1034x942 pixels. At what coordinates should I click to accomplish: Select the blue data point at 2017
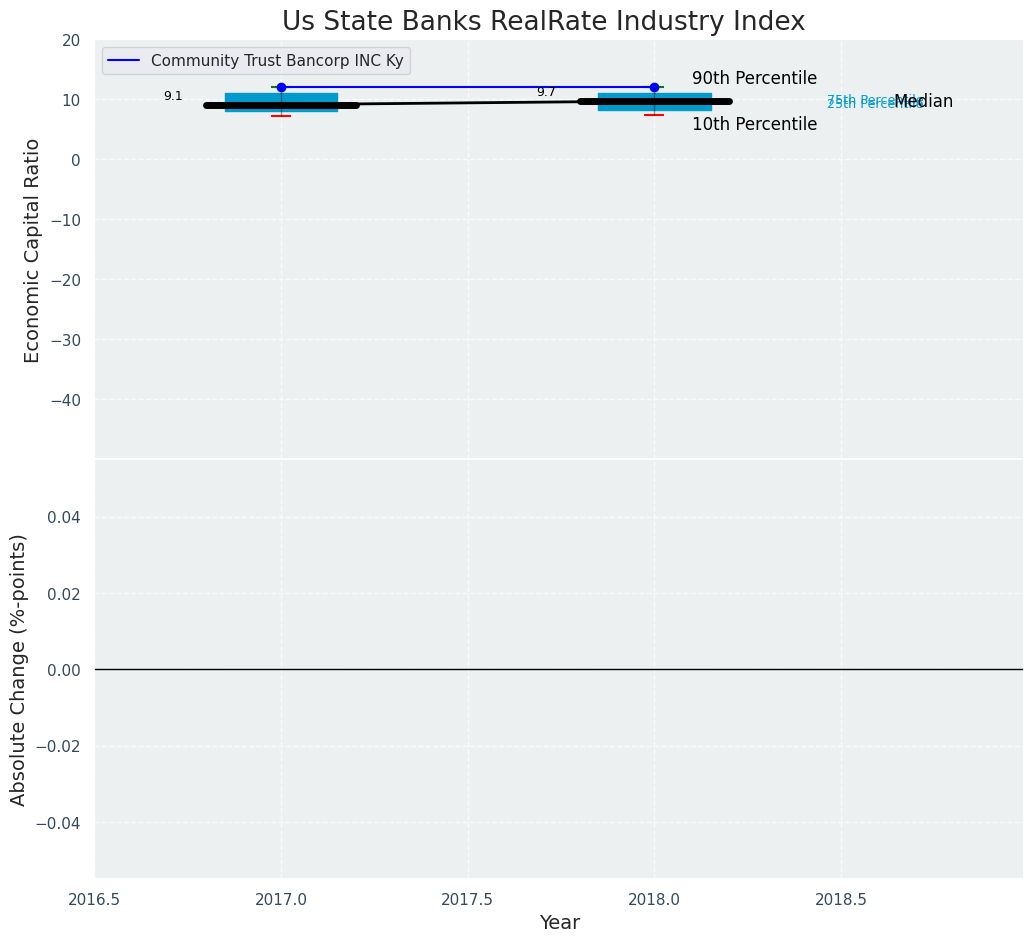(x=281, y=87)
